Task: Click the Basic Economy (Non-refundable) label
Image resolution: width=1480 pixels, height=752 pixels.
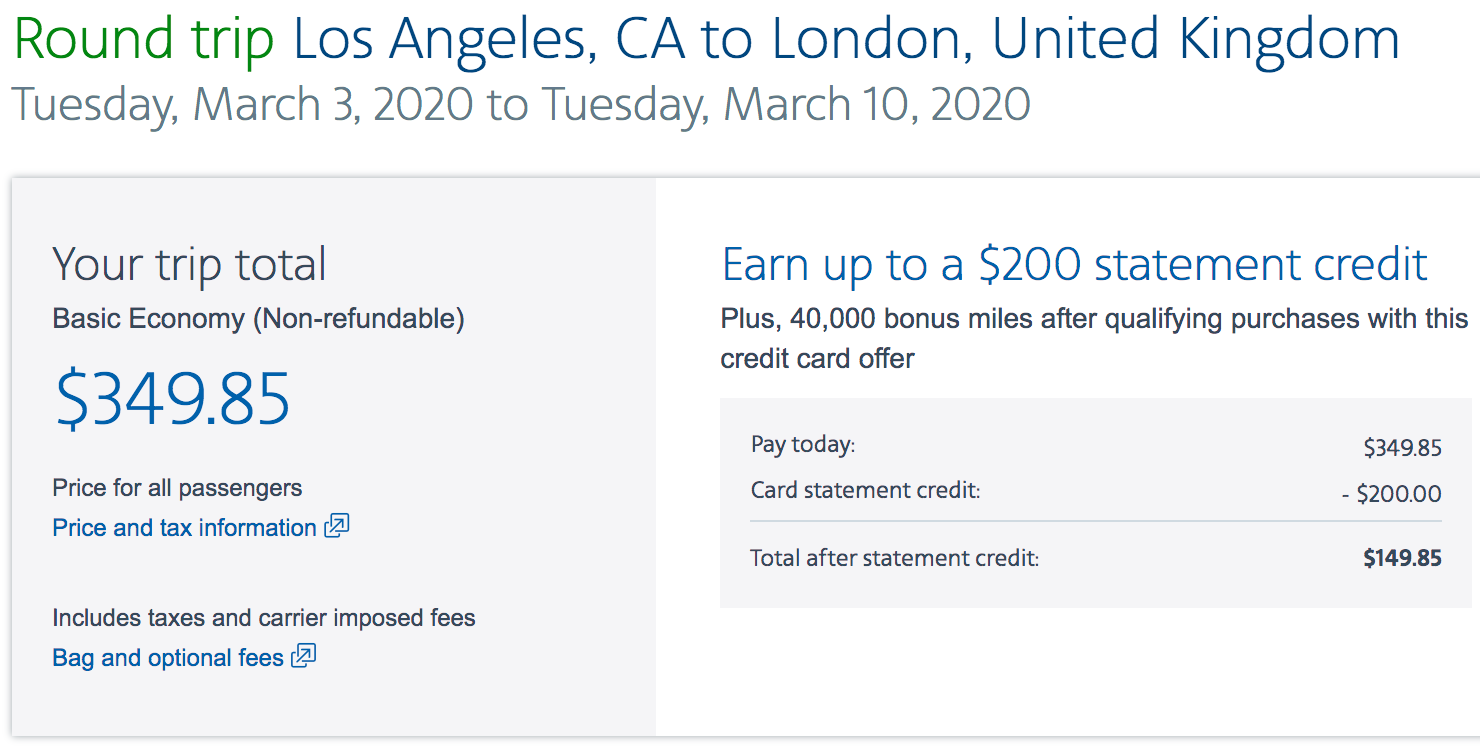Action: coord(258,319)
